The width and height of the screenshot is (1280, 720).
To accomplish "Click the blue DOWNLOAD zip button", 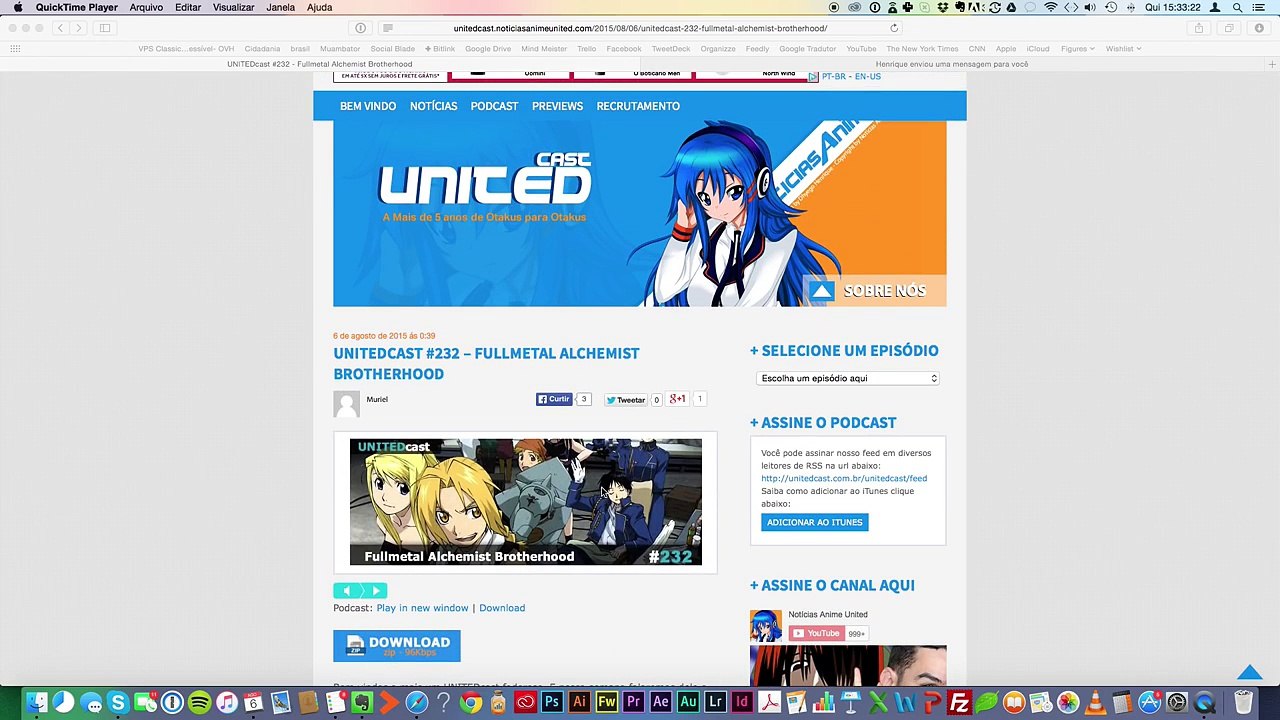I will pos(397,646).
